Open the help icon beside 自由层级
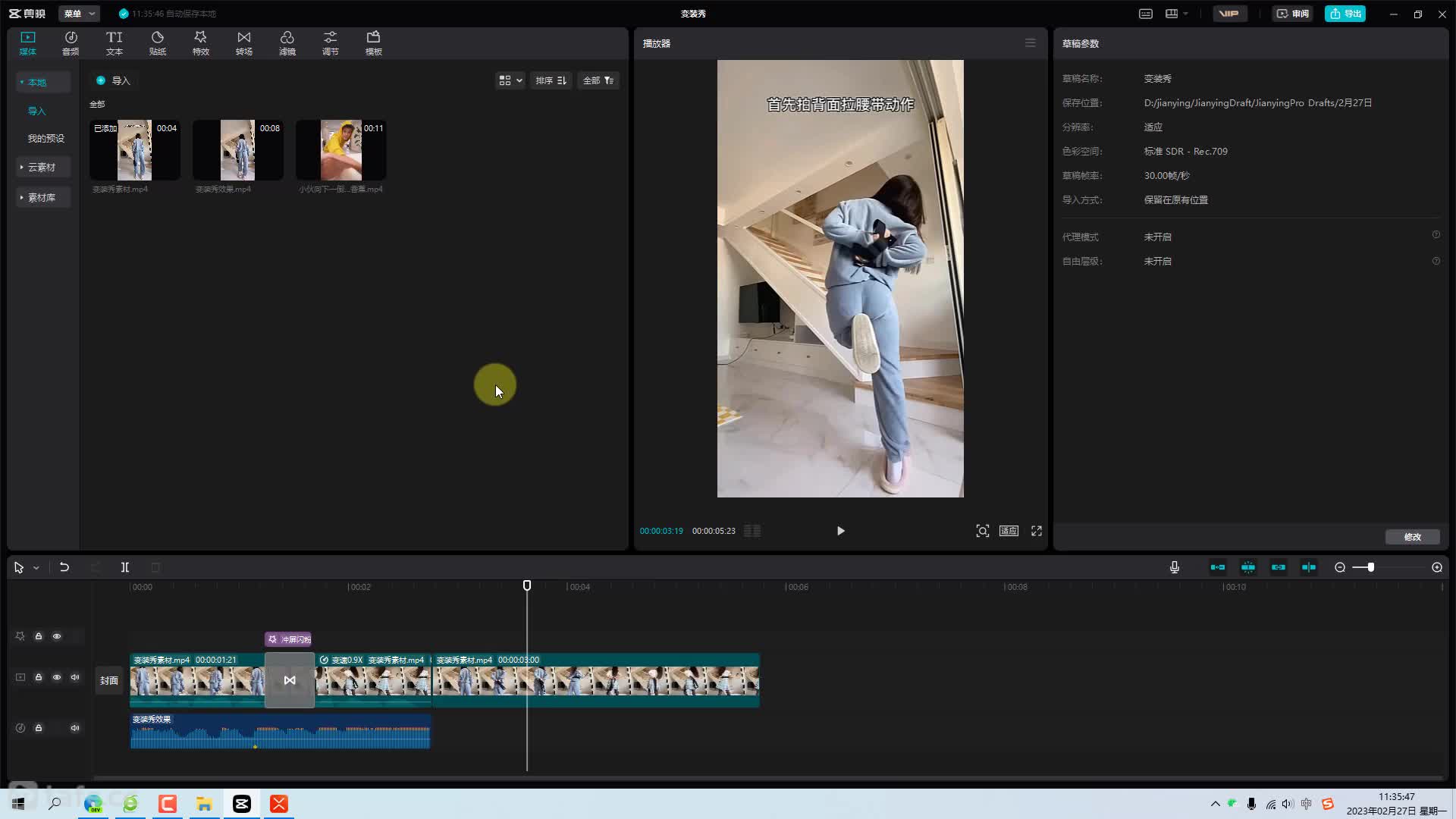The width and height of the screenshot is (1456, 819). coord(1436,261)
